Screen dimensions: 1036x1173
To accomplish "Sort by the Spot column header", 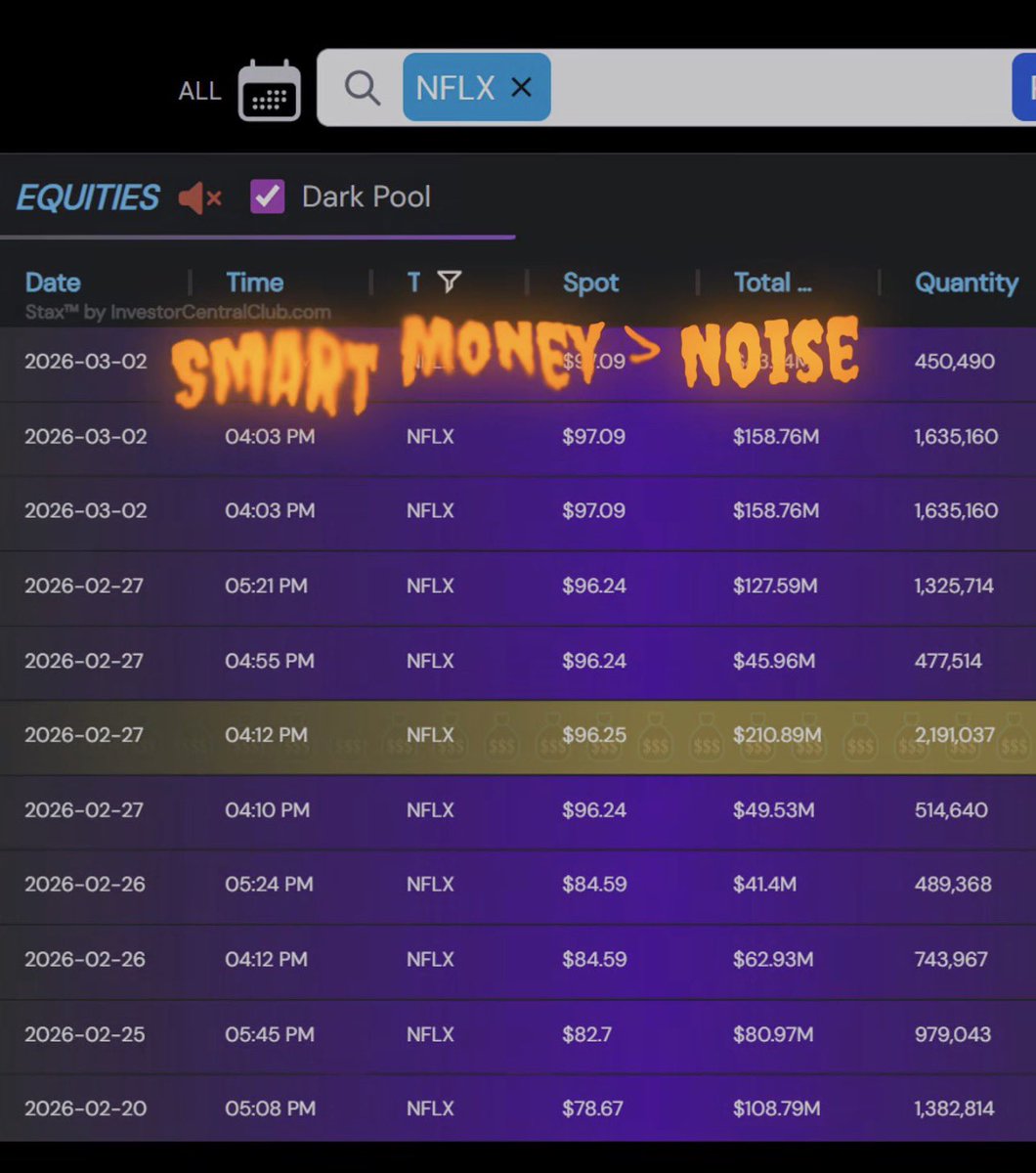I will (x=590, y=282).
